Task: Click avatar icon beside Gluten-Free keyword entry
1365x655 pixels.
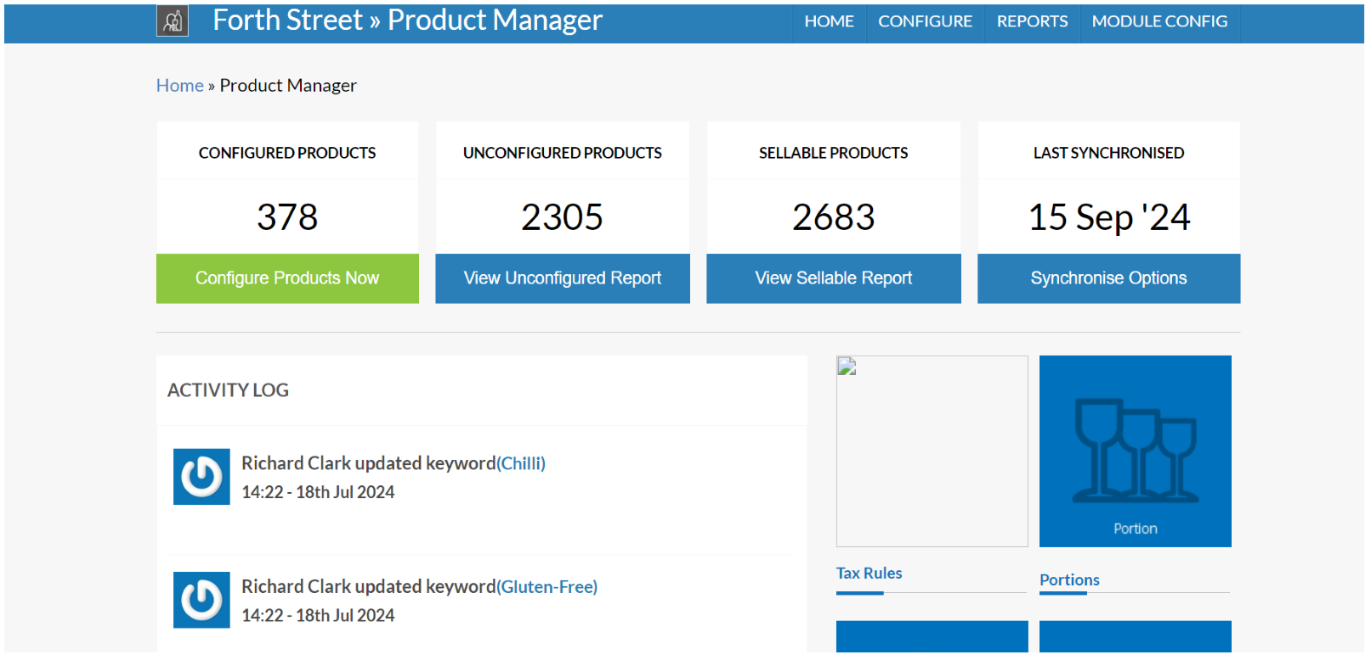Action: (x=201, y=600)
